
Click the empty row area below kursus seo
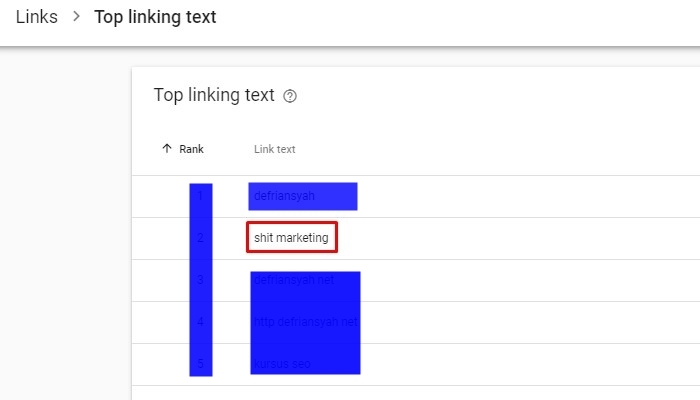tap(416, 393)
